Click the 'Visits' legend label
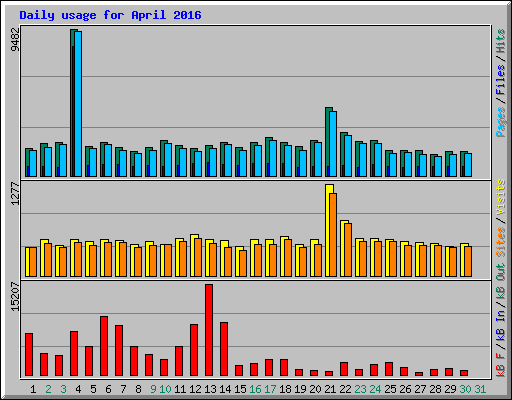The image size is (512, 400). (x=501, y=197)
